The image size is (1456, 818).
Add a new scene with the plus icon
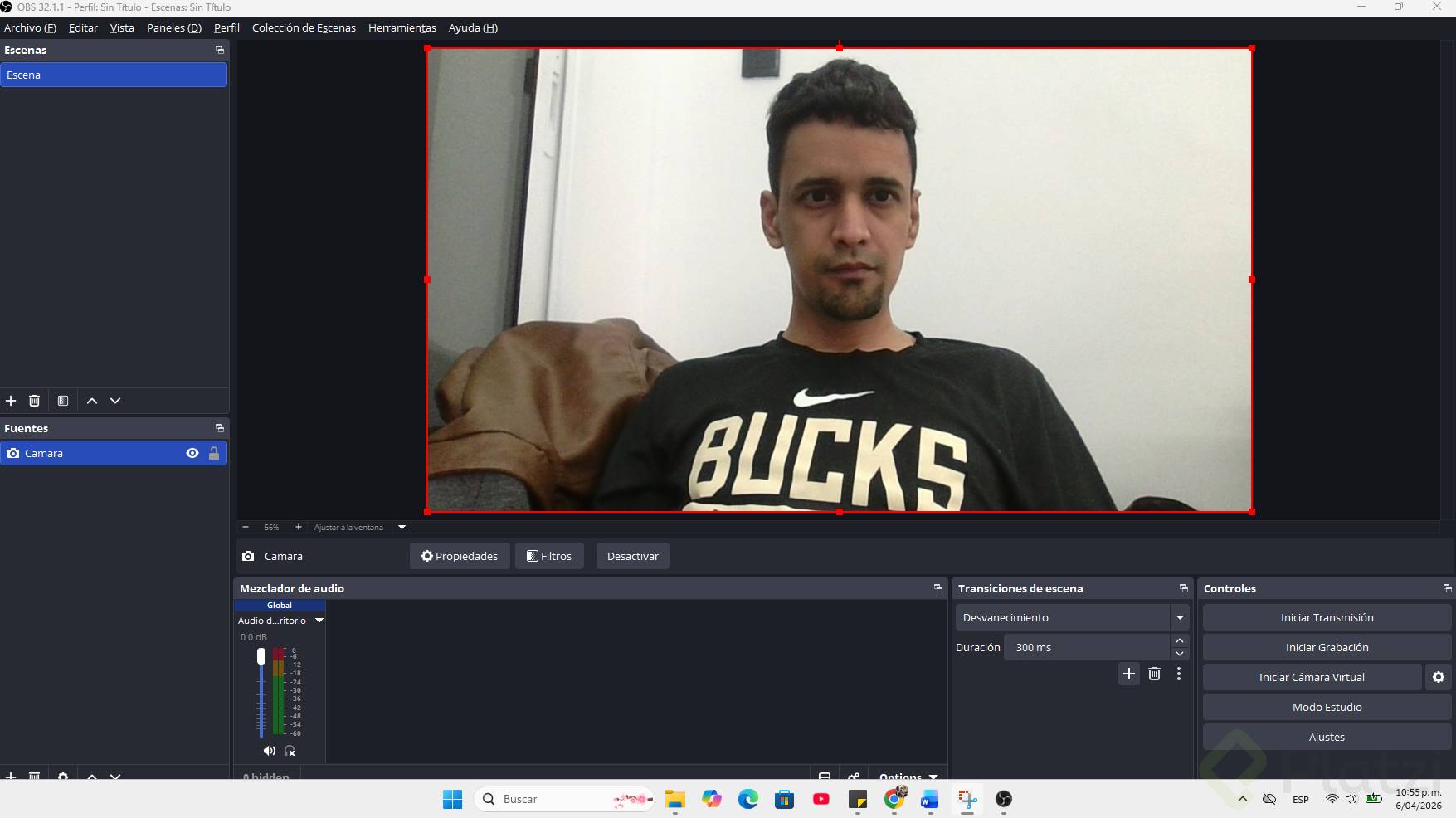pyautogui.click(x=11, y=401)
